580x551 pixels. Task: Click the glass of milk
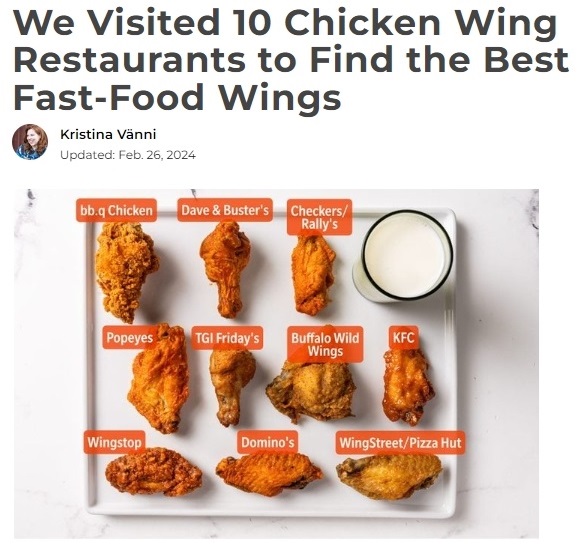402,256
